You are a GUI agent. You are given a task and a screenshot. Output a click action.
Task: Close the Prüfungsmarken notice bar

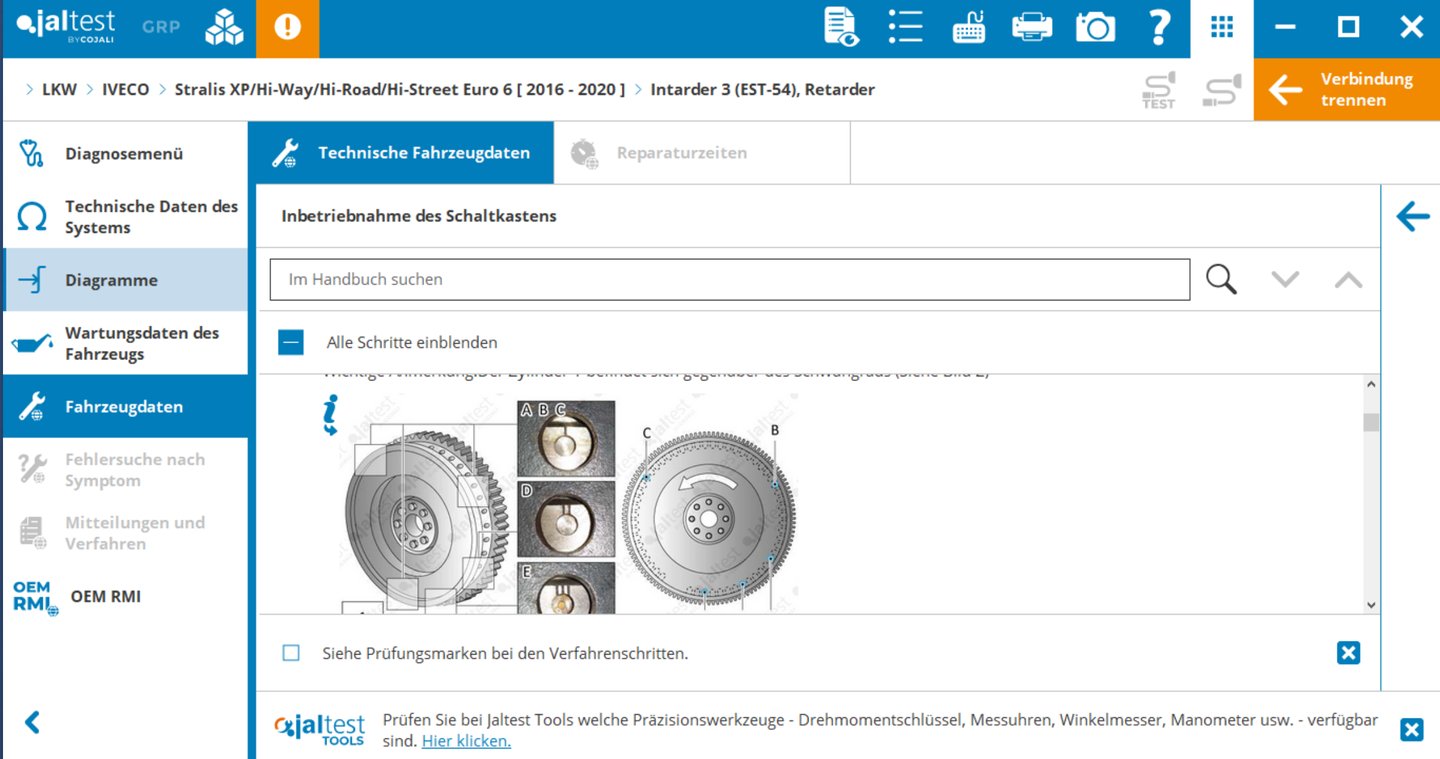coord(1348,653)
